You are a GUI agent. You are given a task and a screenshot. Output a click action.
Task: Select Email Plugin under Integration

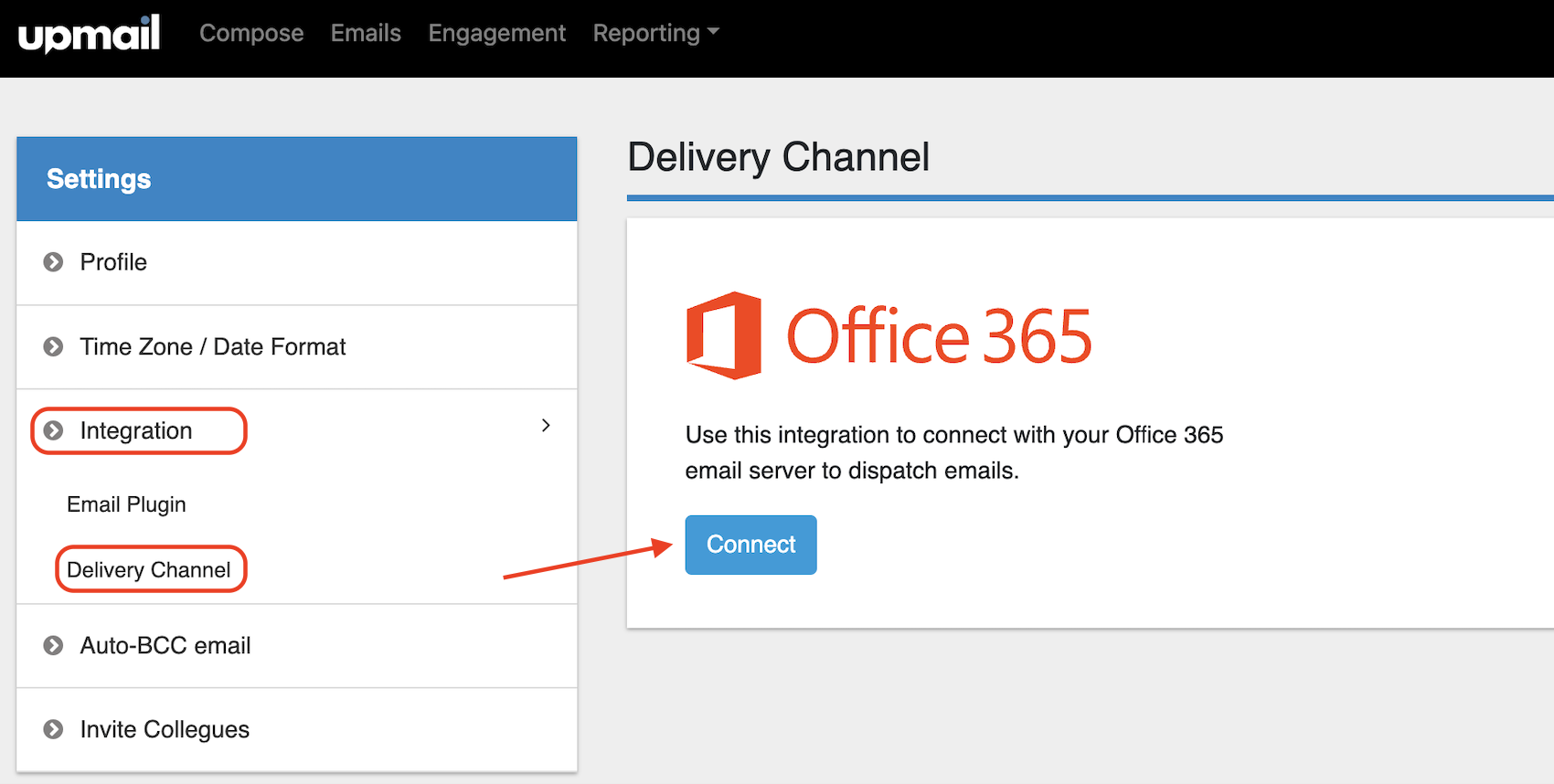point(126,504)
